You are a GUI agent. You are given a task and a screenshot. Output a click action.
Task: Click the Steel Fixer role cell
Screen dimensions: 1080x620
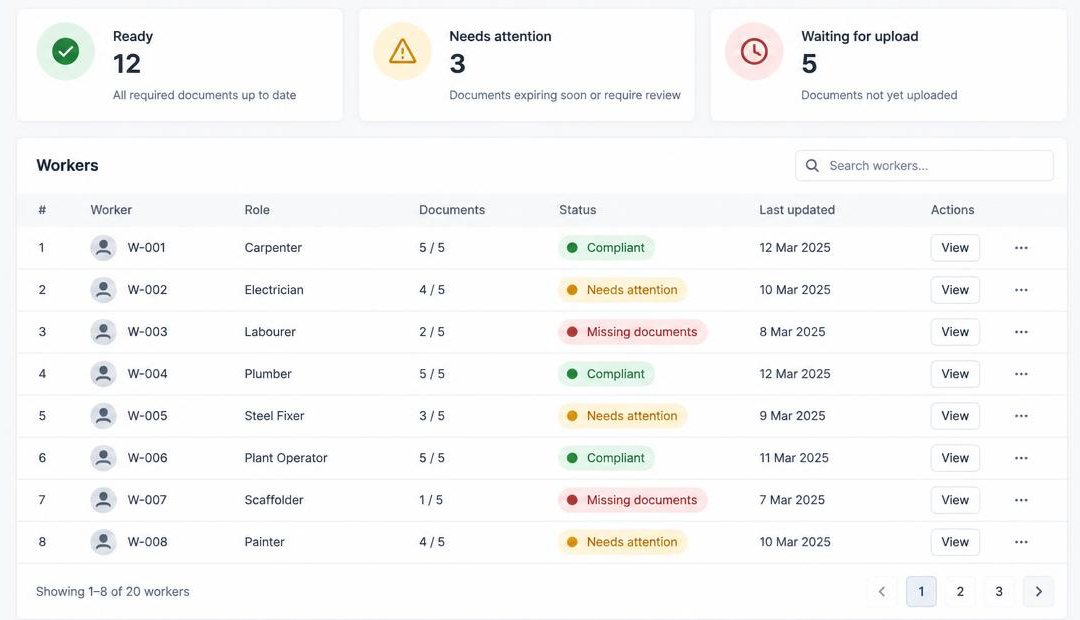point(274,416)
